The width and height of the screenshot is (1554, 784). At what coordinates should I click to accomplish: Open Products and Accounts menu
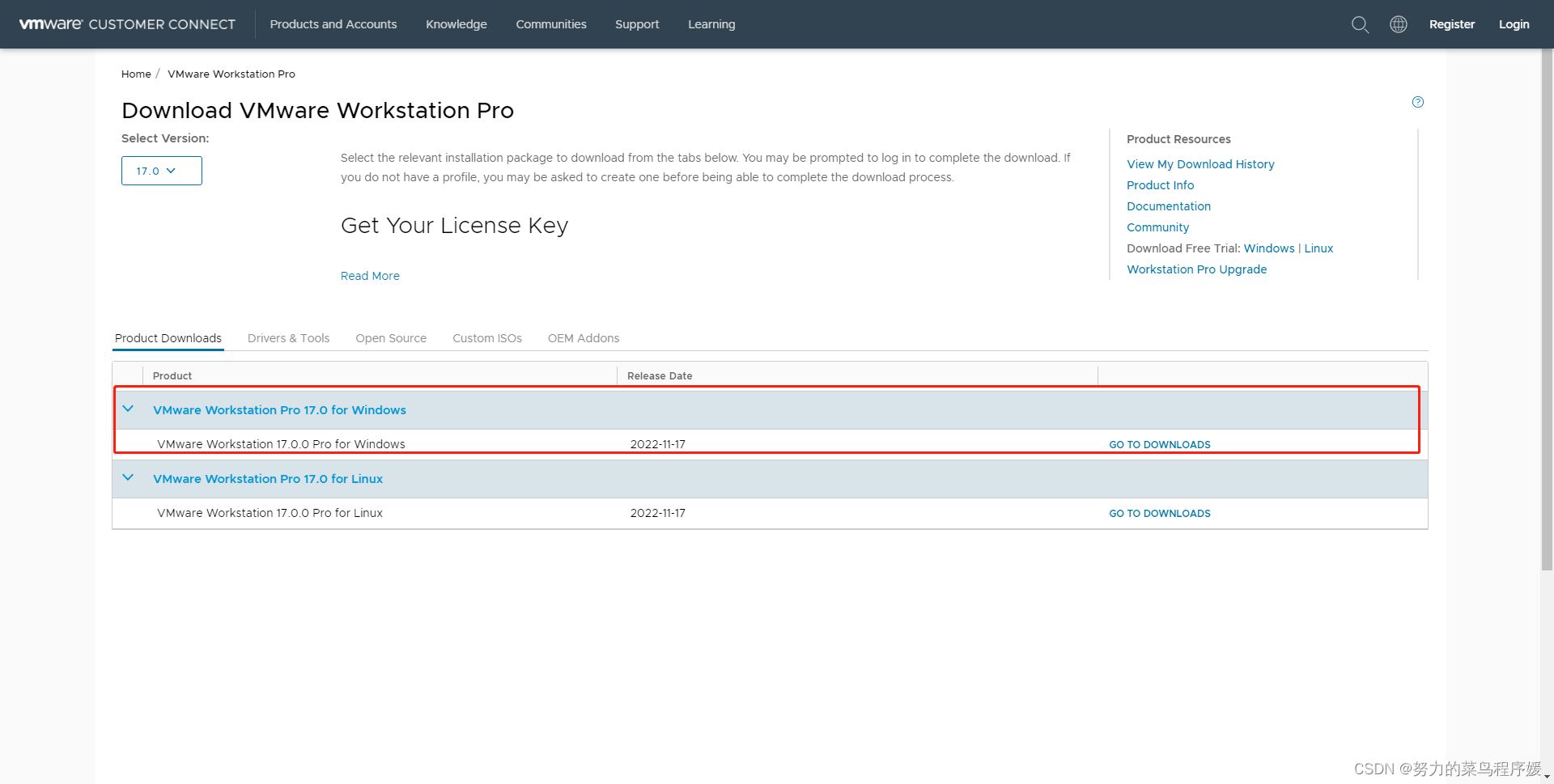[333, 24]
